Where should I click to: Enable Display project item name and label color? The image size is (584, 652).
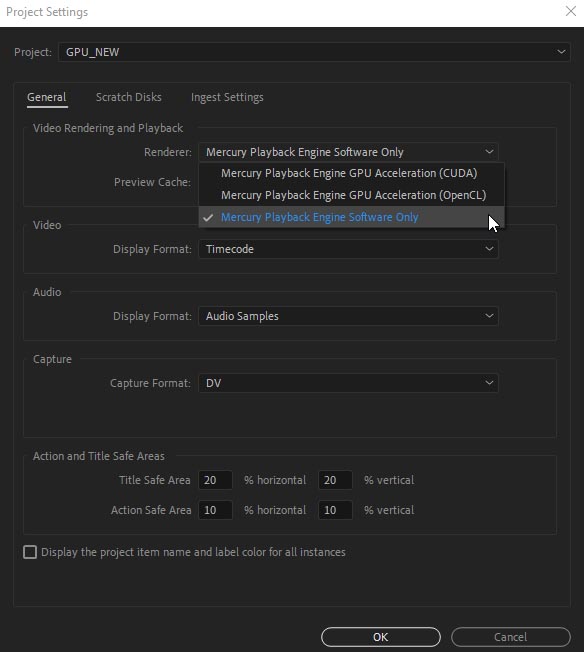tap(30, 552)
